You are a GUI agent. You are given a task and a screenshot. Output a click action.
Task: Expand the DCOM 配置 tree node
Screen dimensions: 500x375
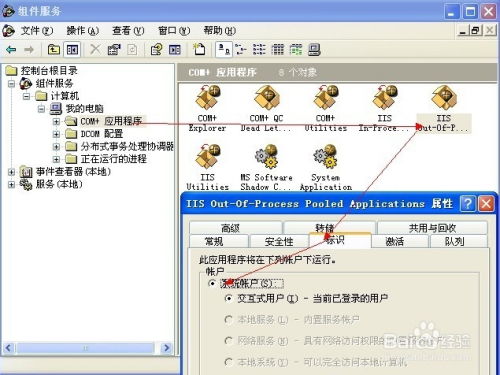tap(56, 134)
